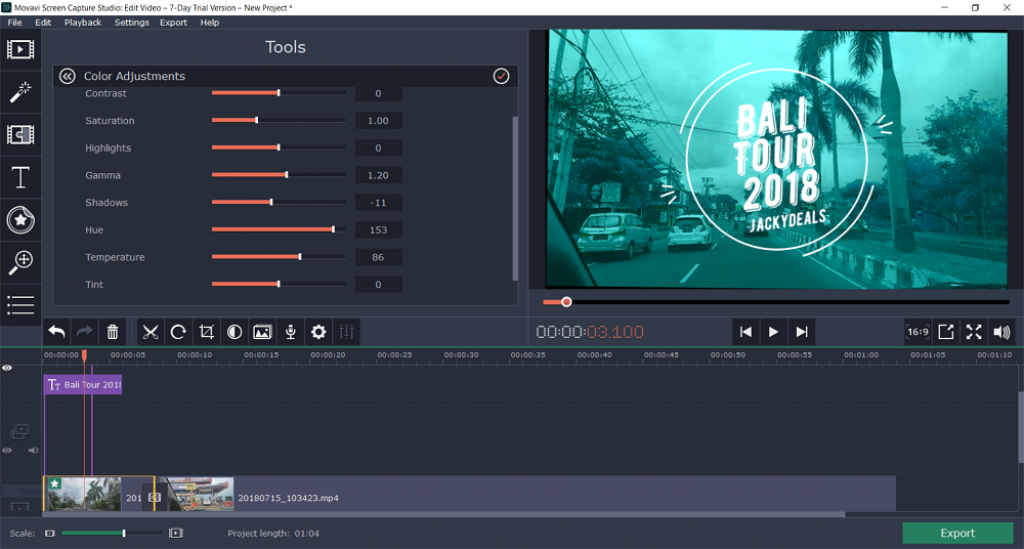Click the Undo arrow button
Screen dimensions: 1024x549
[x=57, y=332]
